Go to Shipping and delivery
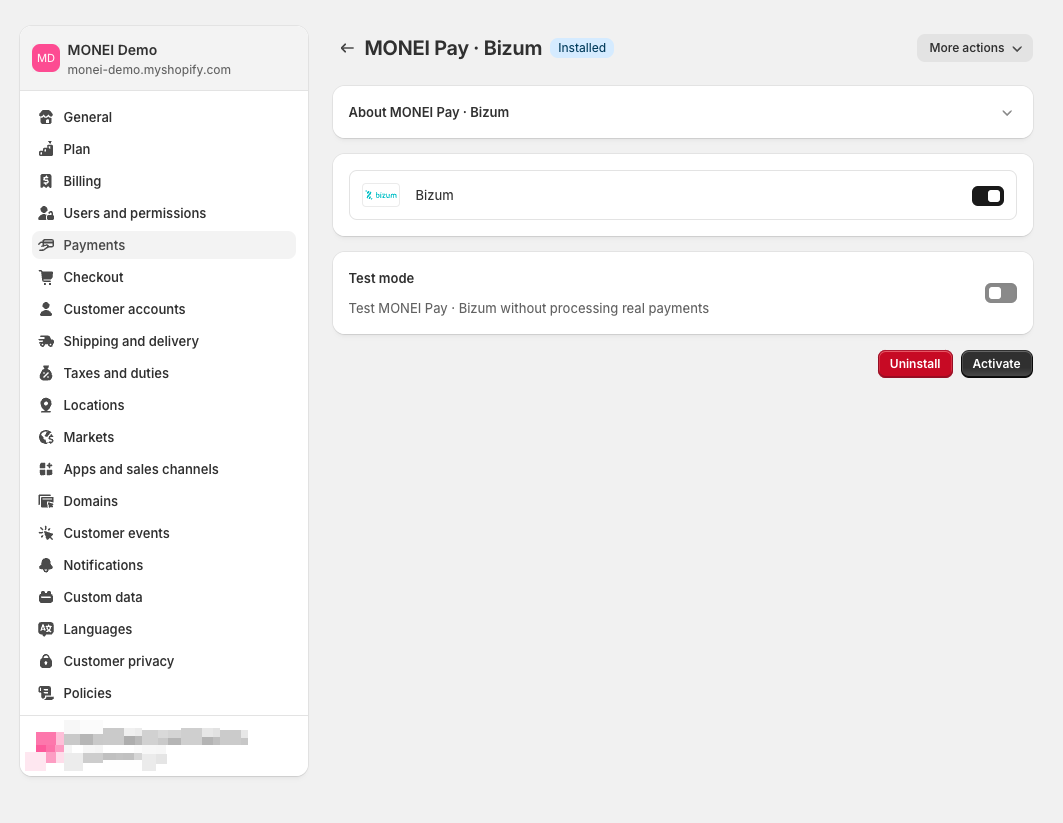The width and height of the screenshot is (1063, 823). 164,341
